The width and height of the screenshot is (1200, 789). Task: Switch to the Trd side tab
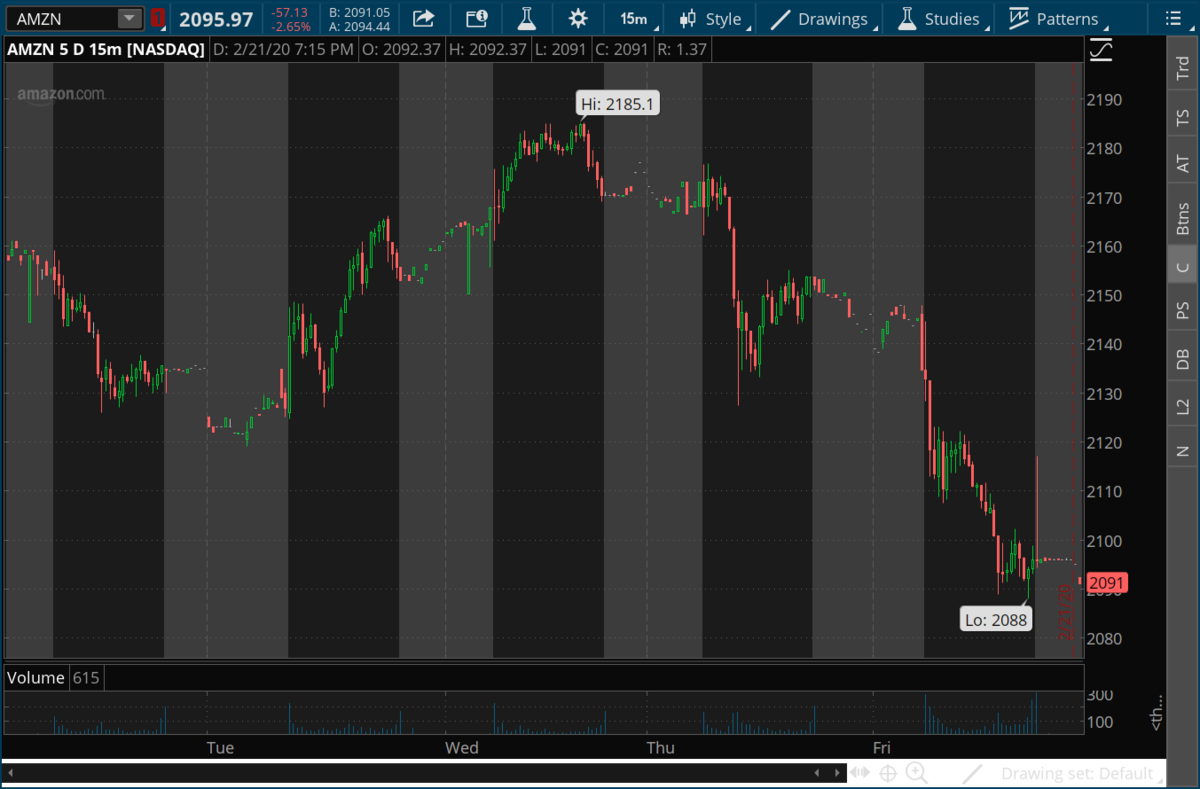pos(1183,67)
